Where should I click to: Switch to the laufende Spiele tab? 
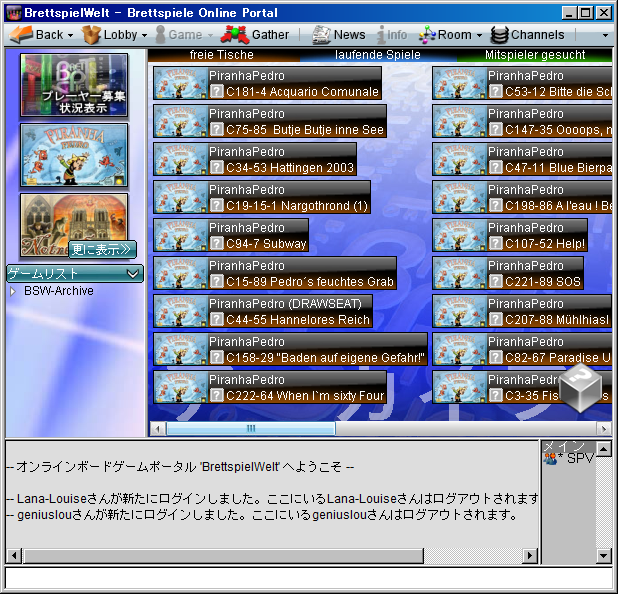pyautogui.click(x=378, y=55)
